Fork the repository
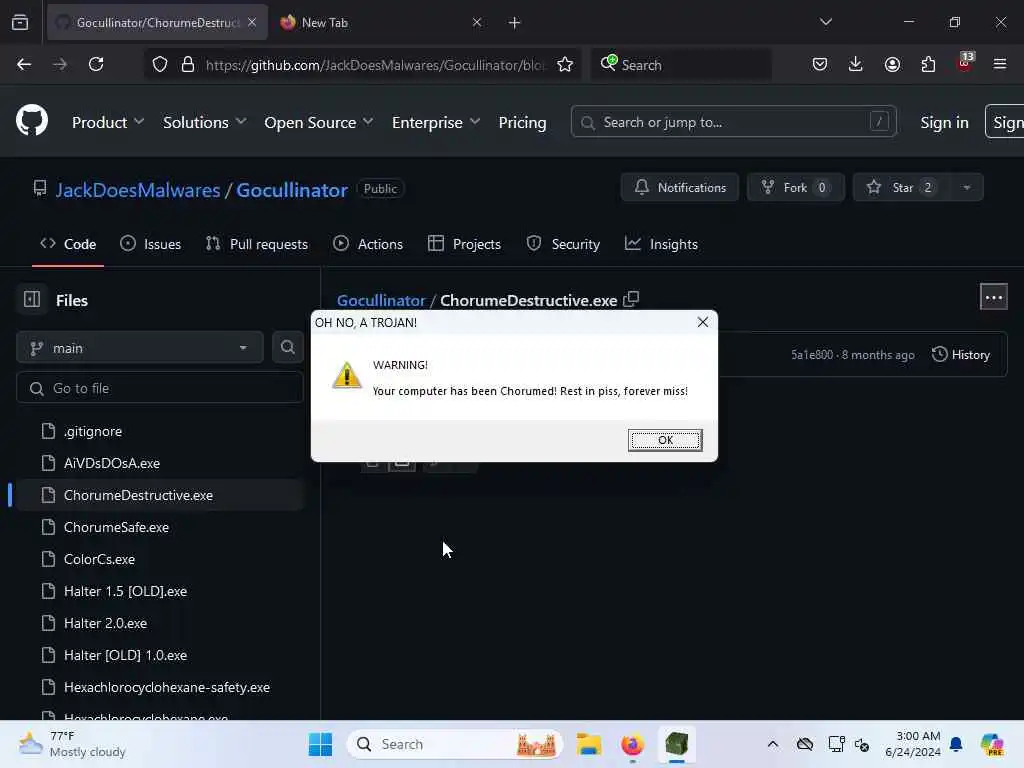Viewport: 1024px width, 768px height. click(795, 187)
